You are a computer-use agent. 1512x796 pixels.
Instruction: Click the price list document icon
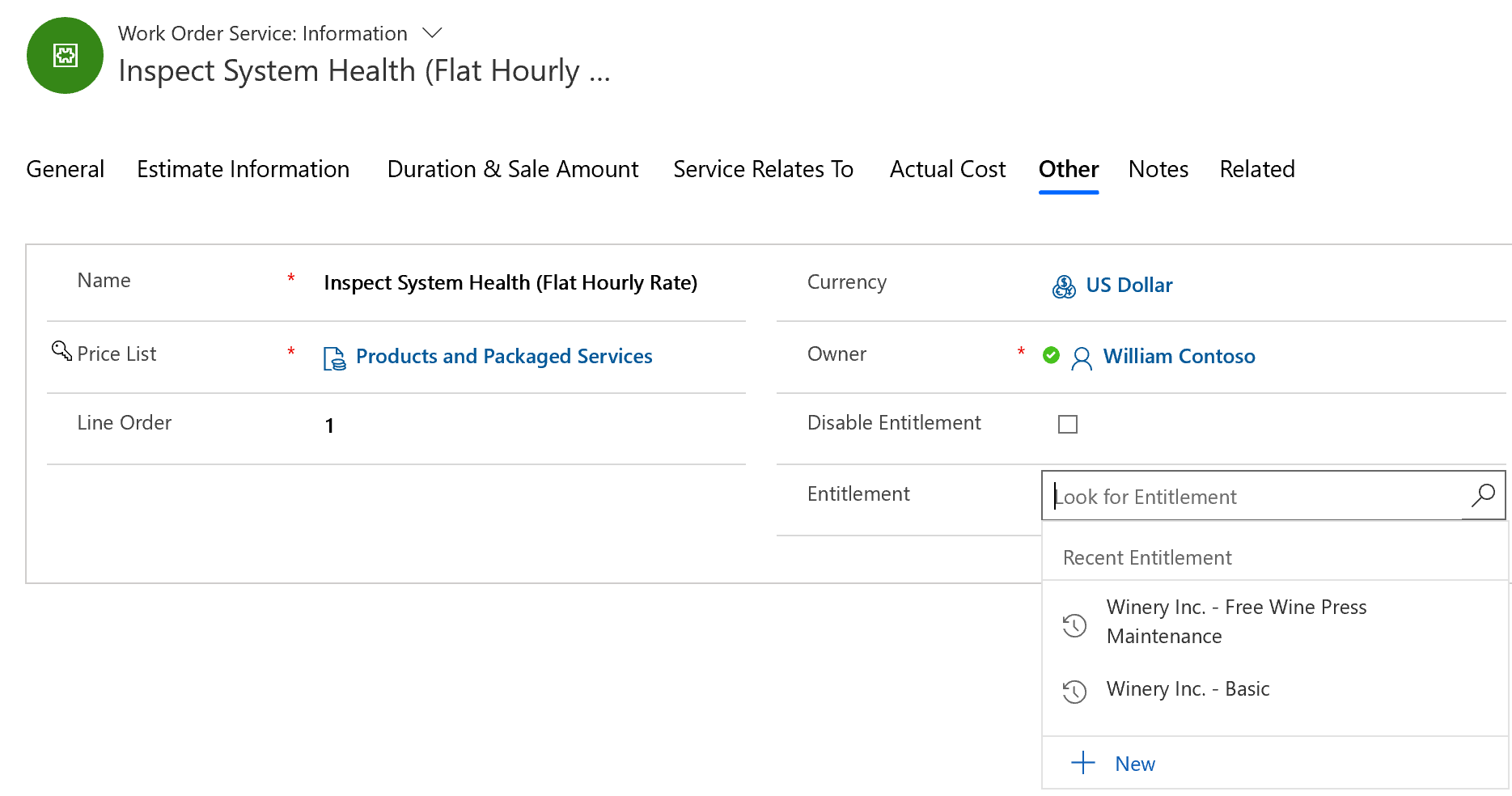[334, 358]
